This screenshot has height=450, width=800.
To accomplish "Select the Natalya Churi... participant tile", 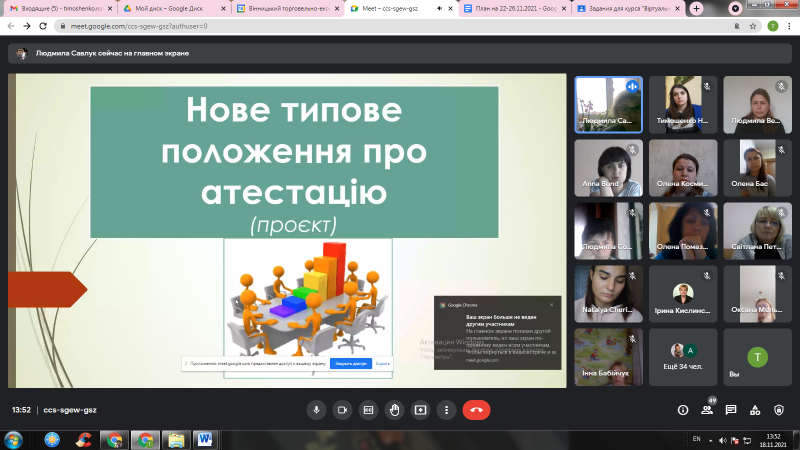I will coord(608,294).
